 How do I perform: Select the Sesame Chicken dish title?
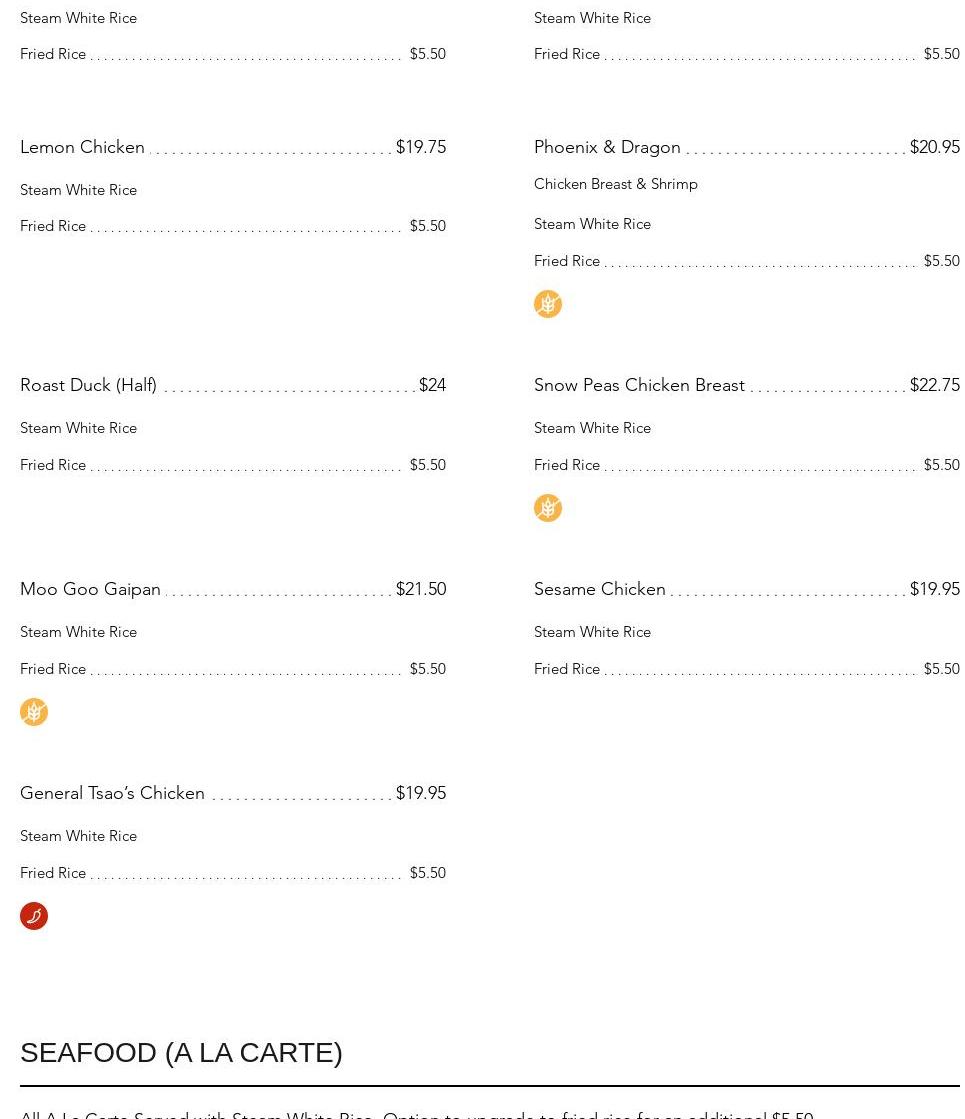point(600,589)
